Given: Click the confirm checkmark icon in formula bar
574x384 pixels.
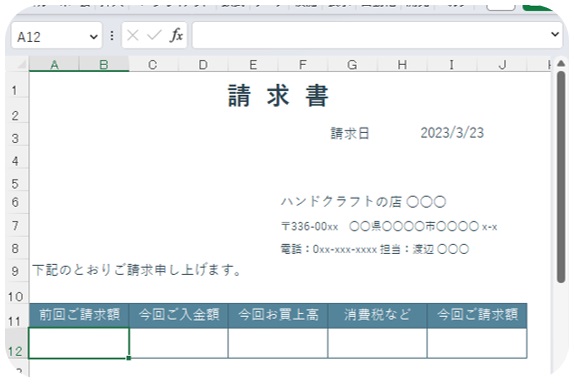Looking at the screenshot, I should pyautogui.click(x=154, y=36).
